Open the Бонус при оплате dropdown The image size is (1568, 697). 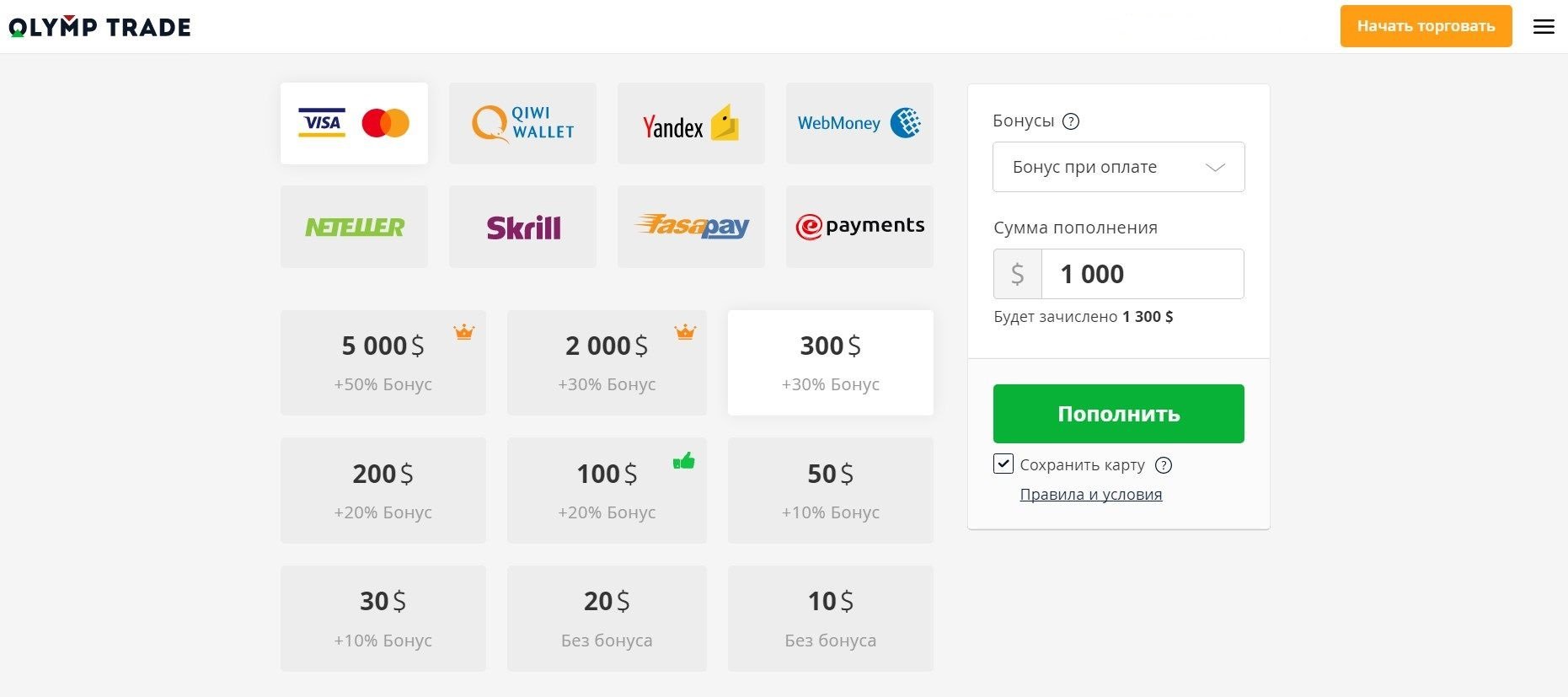(1118, 167)
